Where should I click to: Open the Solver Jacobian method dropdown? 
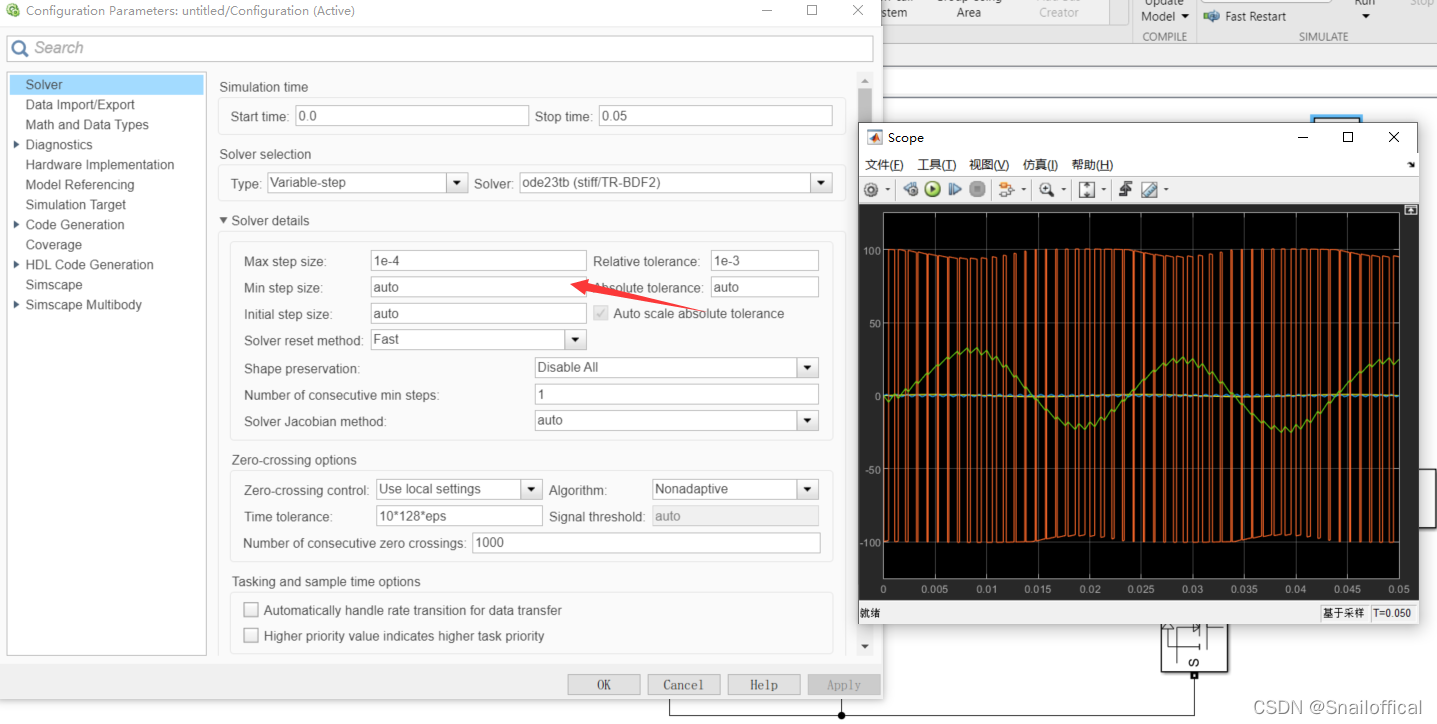coord(808,421)
